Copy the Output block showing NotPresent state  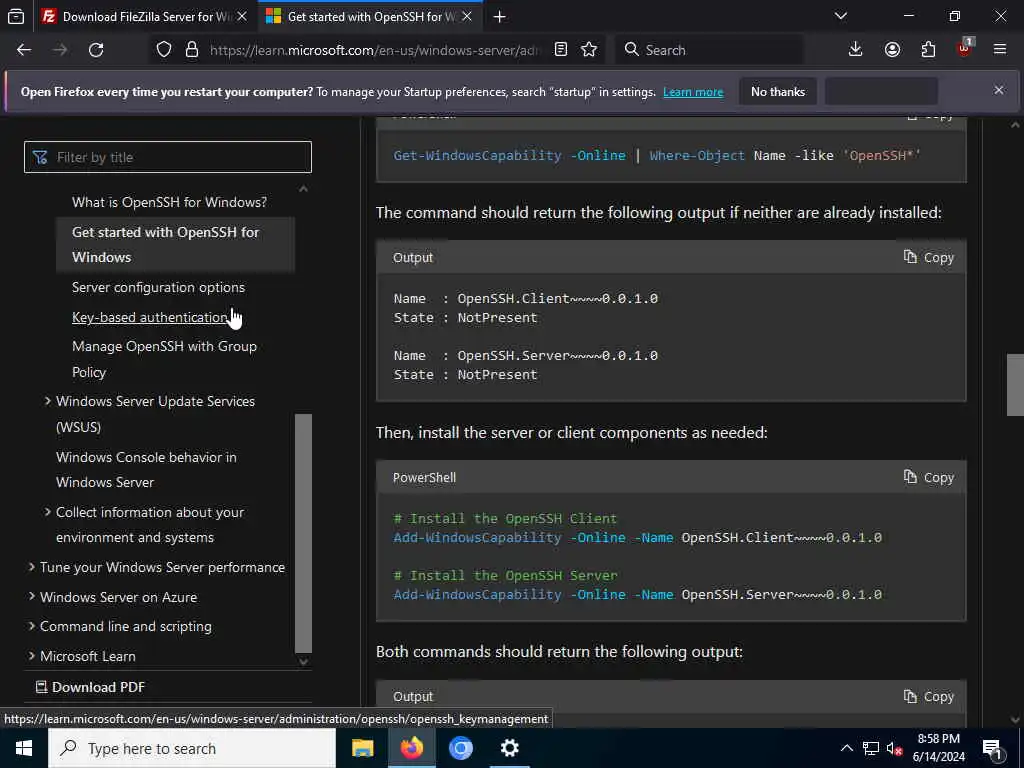[x=929, y=257]
